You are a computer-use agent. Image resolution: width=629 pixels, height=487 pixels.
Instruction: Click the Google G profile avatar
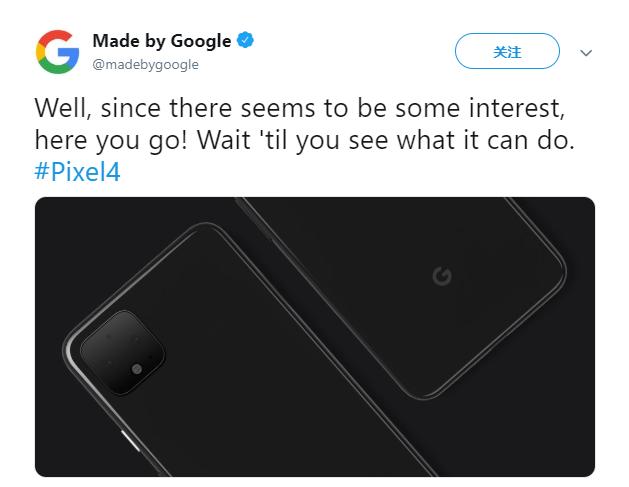(x=57, y=51)
